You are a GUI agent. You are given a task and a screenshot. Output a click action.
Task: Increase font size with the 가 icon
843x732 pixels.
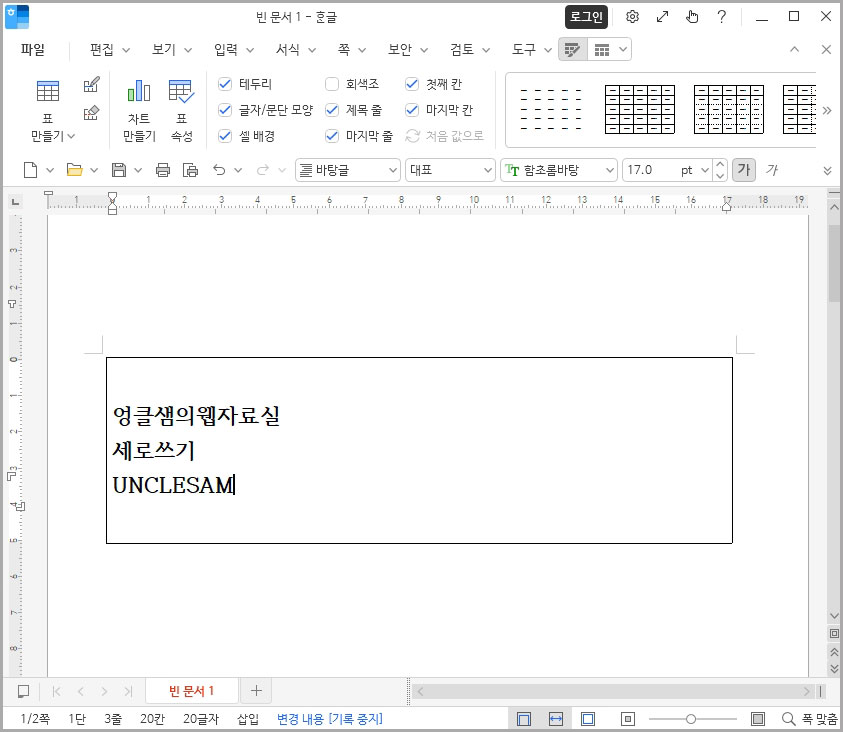point(744,170)
